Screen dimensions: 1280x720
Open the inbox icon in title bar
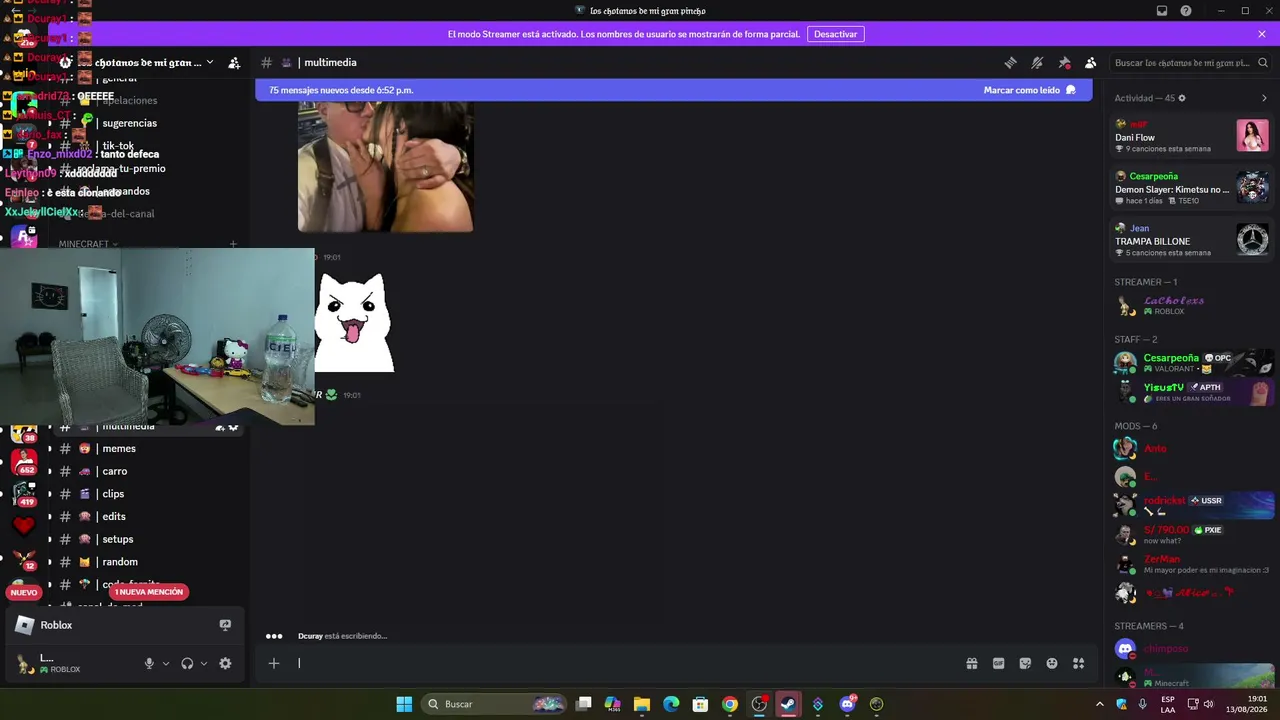(x=1162, y=11)
